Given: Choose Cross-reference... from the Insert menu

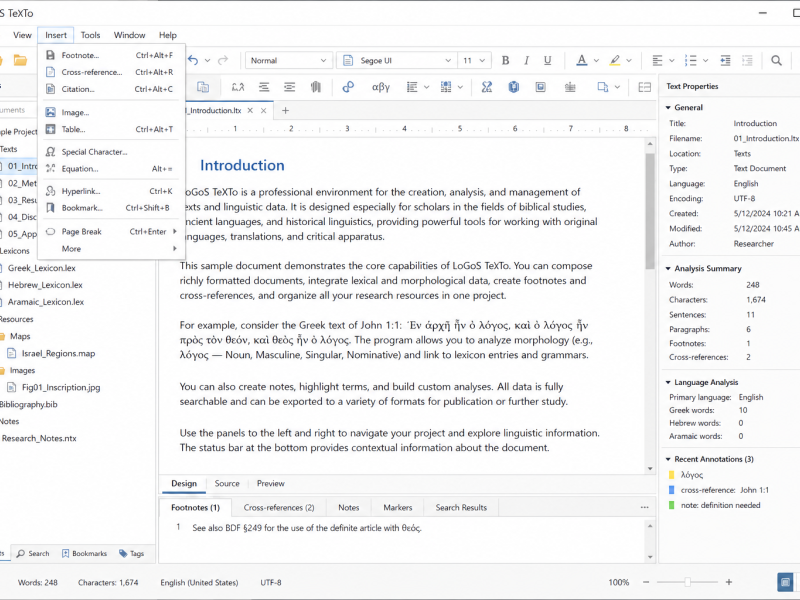Looking at the screenshot, I should 109,72.
